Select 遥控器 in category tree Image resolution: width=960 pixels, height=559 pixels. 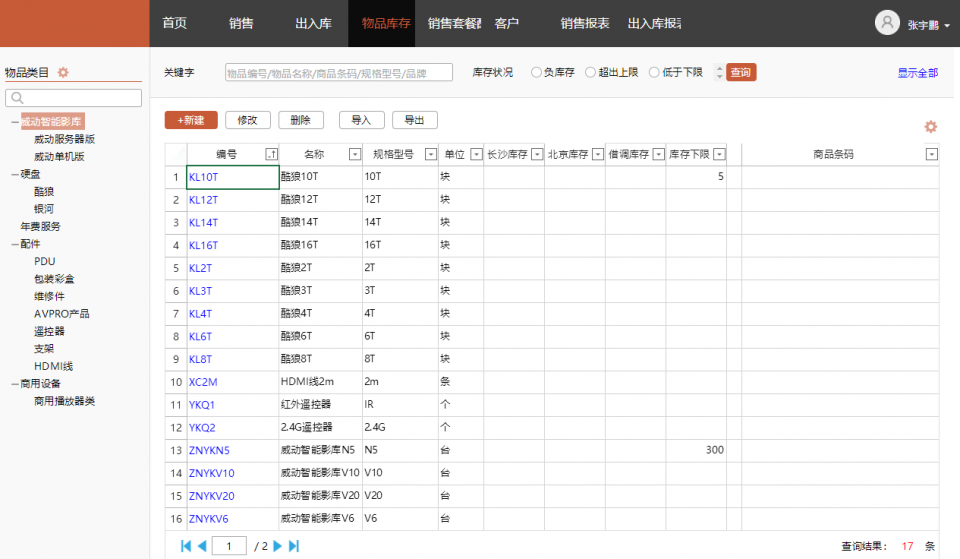point(49,331)
